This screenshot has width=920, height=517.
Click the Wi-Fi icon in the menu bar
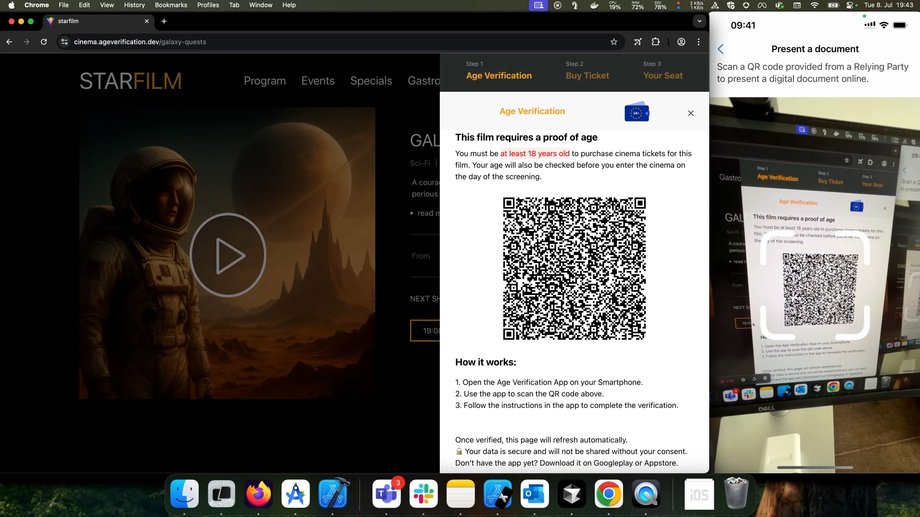coord(814,5)
